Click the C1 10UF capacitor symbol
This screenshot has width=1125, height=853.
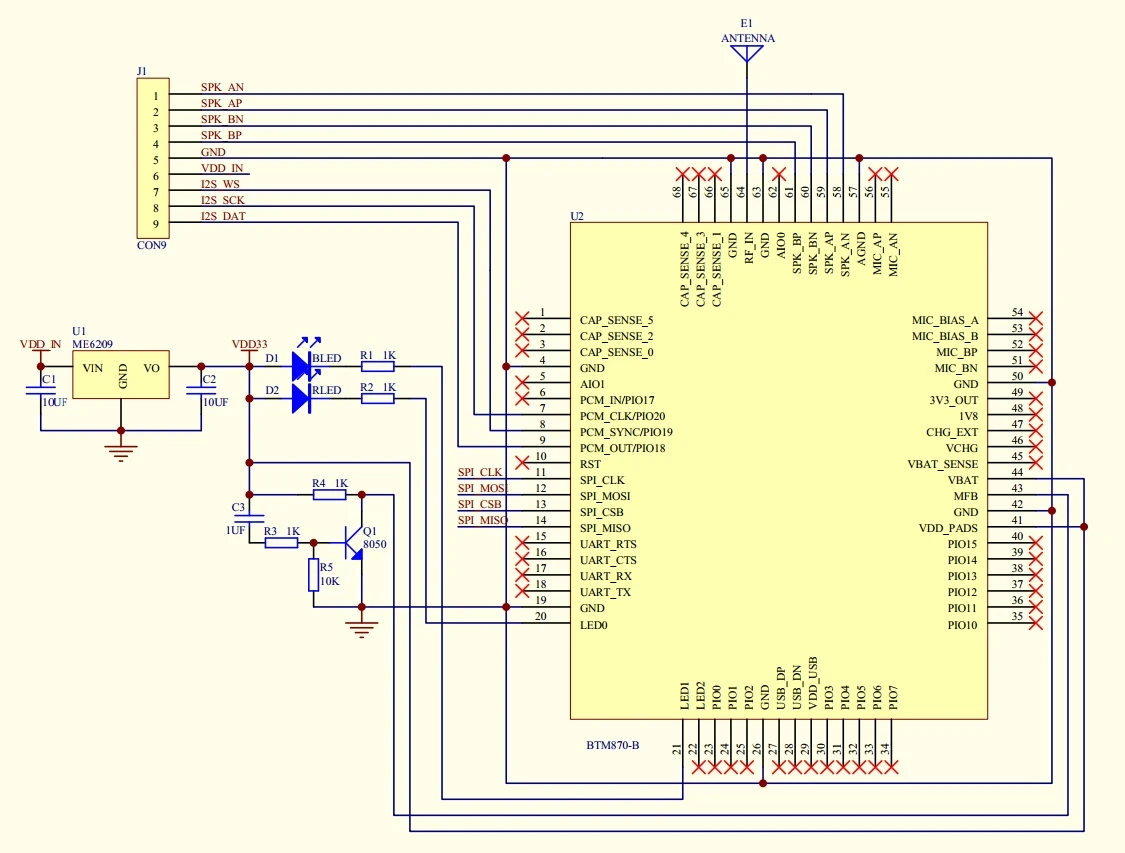[x=41, y=390]
